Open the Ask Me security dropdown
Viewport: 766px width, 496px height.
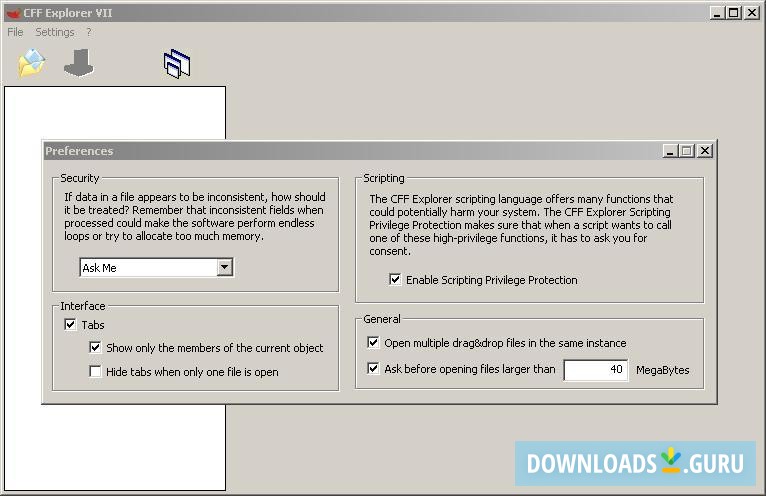point(156,268)
